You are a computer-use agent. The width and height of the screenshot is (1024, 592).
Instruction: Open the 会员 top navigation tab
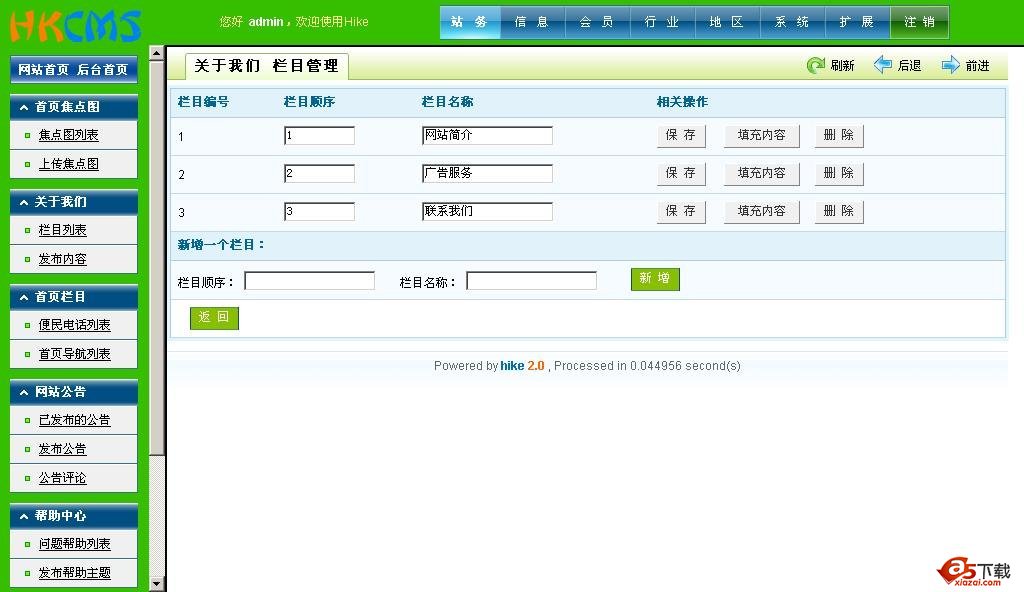[x=597, y=22]
